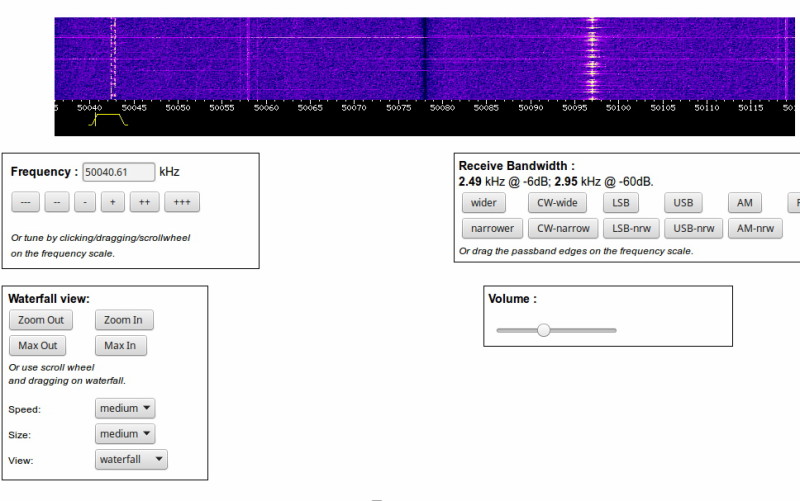The height and width of the screenshot is (501, 800).
Task: Select the USB-nrw narrow mode
Action: [693, 228]
